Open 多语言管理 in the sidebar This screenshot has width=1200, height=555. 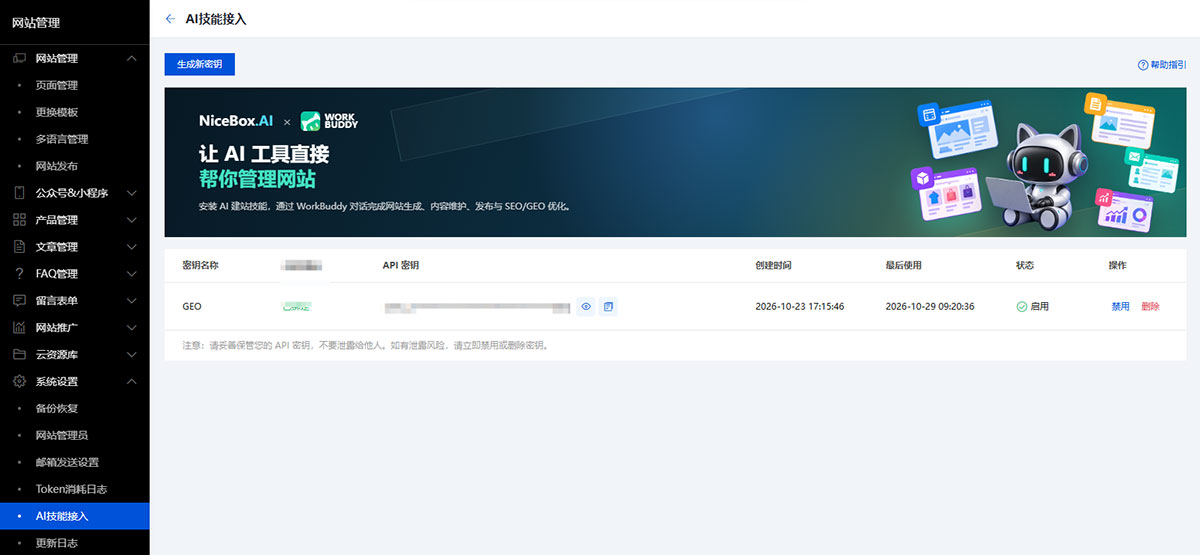(62, 140)
